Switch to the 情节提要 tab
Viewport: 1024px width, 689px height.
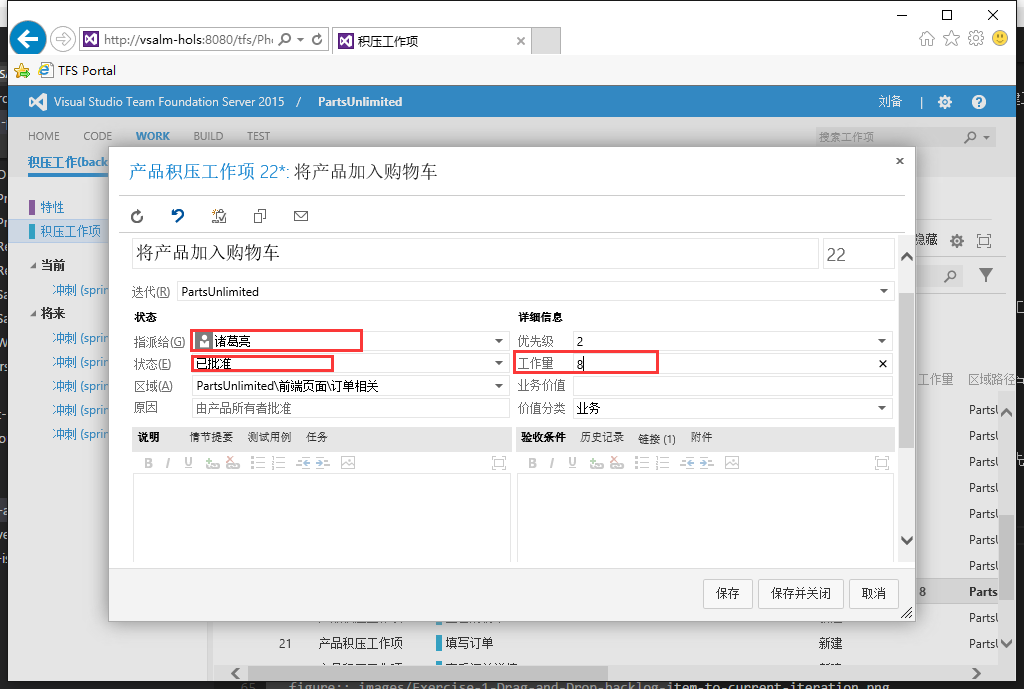coord(211,437)
